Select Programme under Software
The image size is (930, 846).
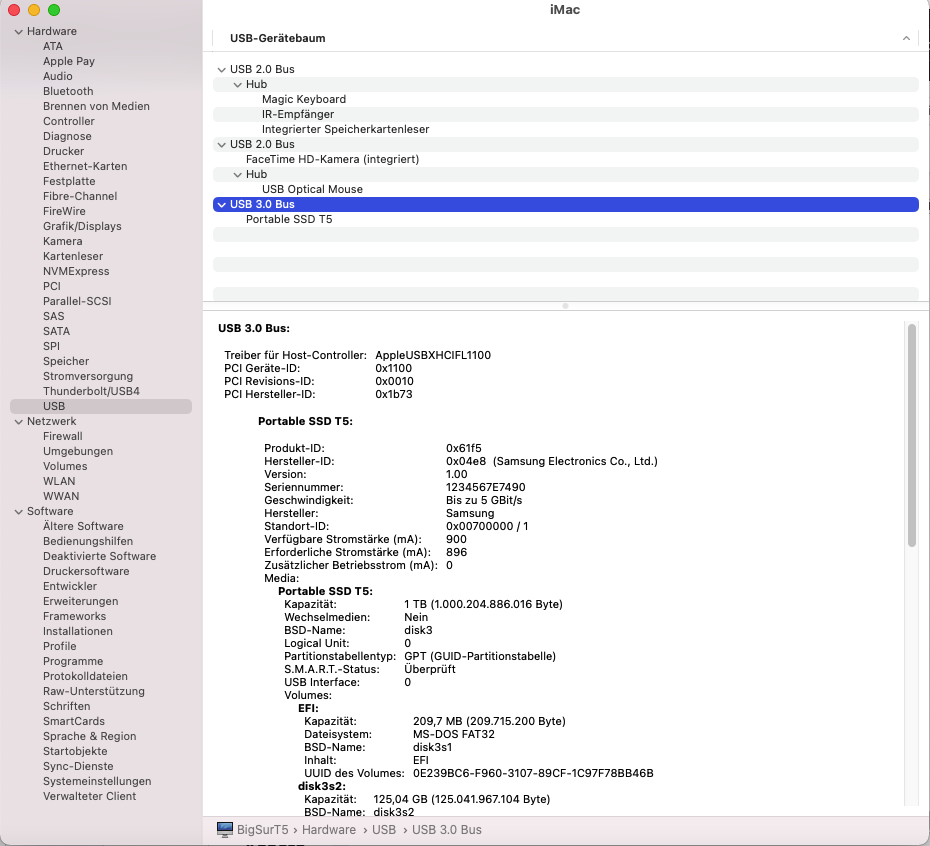click(x=73, y=661)
